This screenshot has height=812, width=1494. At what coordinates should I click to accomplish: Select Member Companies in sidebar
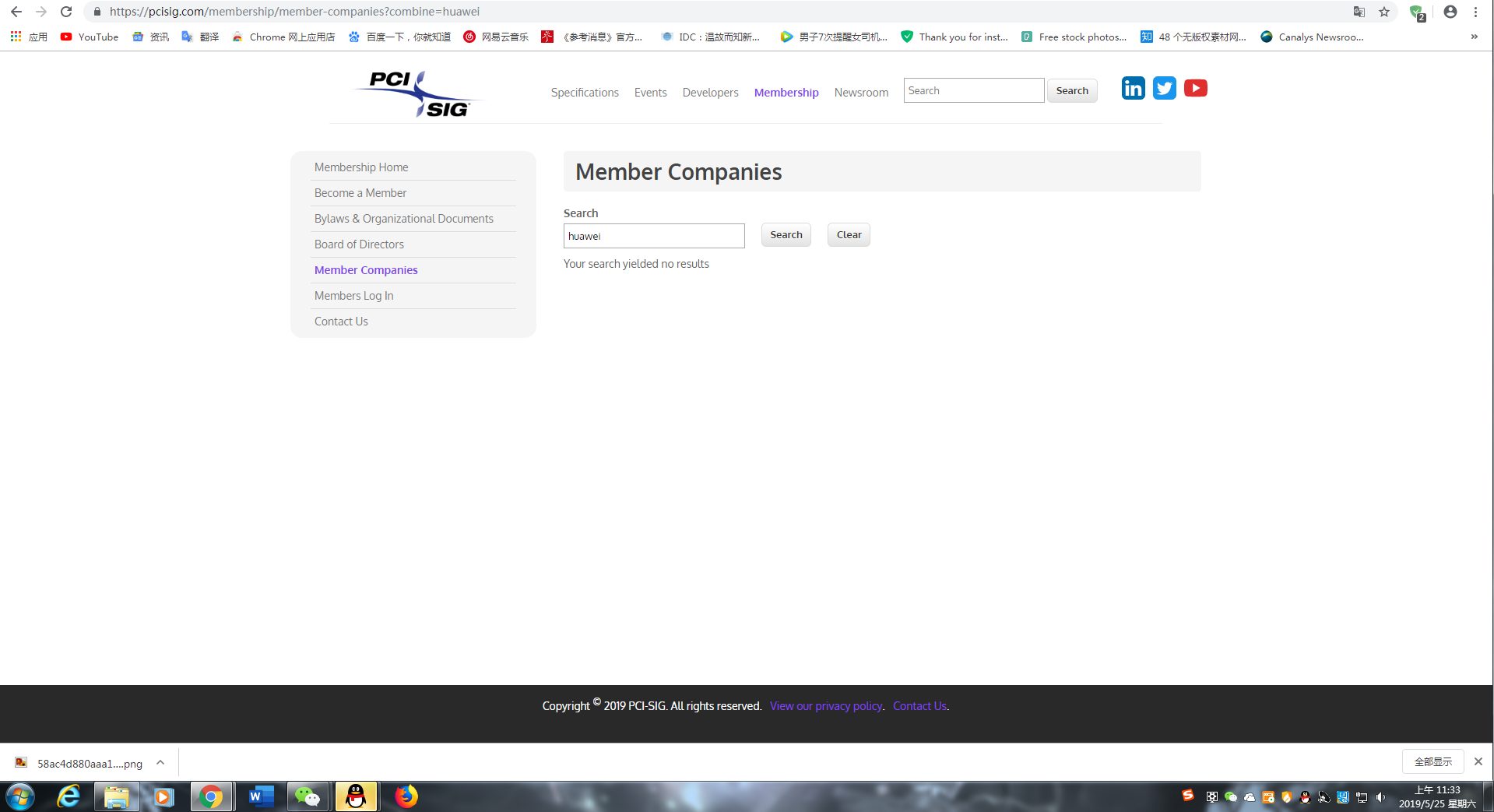(x=366, y=270)
